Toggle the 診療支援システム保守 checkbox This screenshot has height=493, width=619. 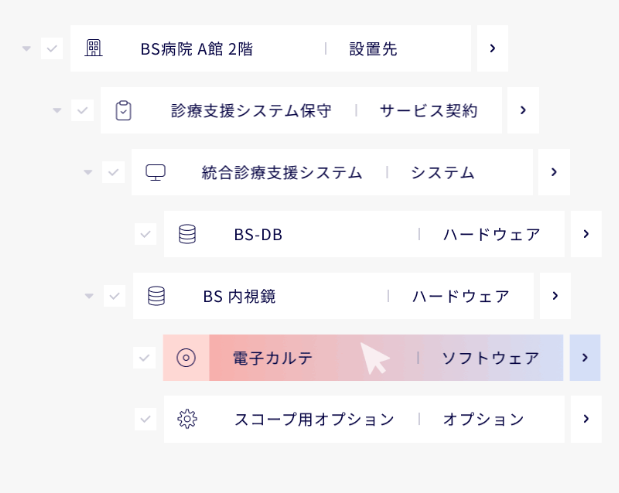coord(83,110)
